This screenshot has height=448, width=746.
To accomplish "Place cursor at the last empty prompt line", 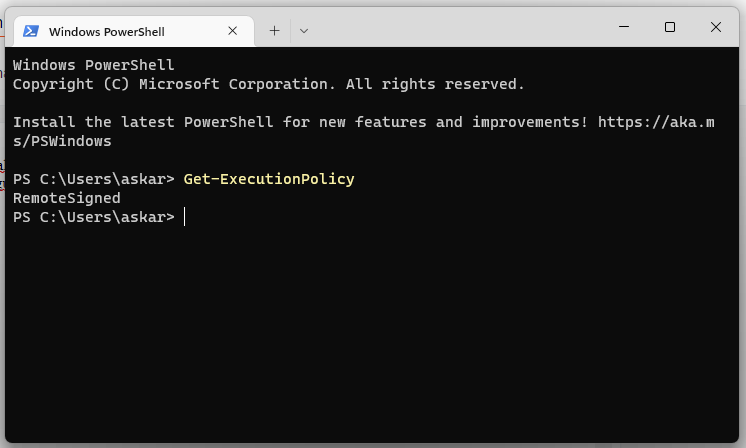I will [x=185, y=217].
